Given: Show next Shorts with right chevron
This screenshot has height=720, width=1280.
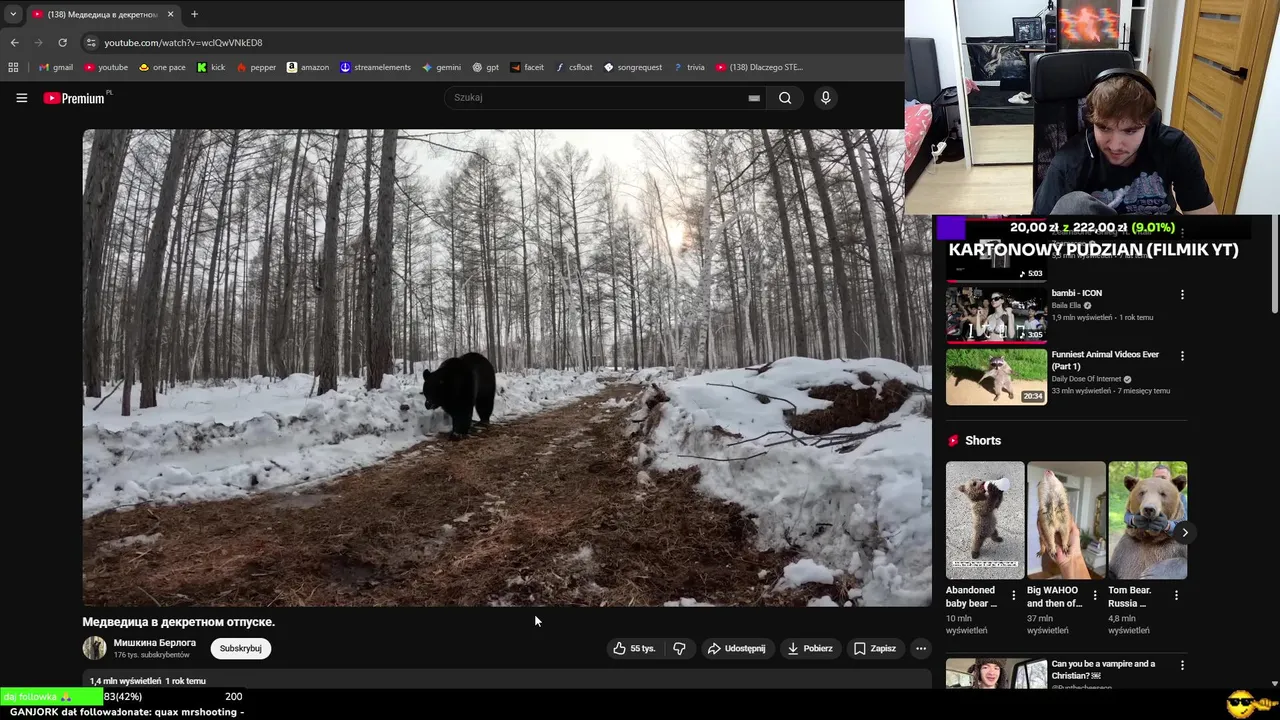Looking at the screenshot, I should coord(1184,532).
